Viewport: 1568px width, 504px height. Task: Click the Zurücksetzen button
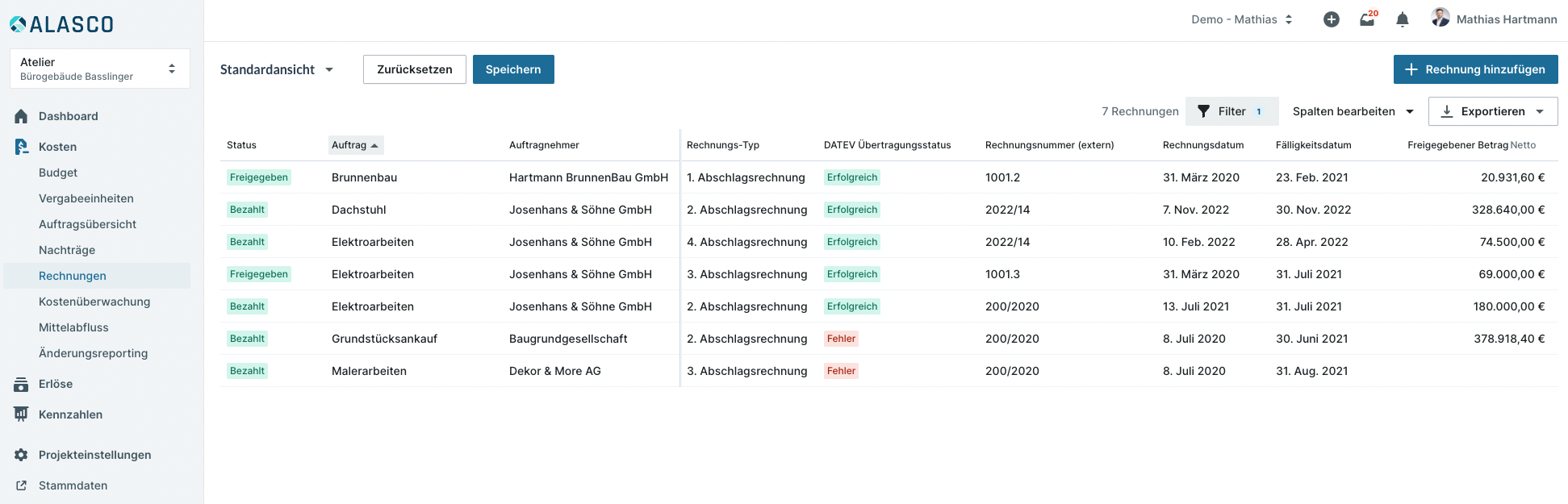pyautogui.click(x=414, y=69)
